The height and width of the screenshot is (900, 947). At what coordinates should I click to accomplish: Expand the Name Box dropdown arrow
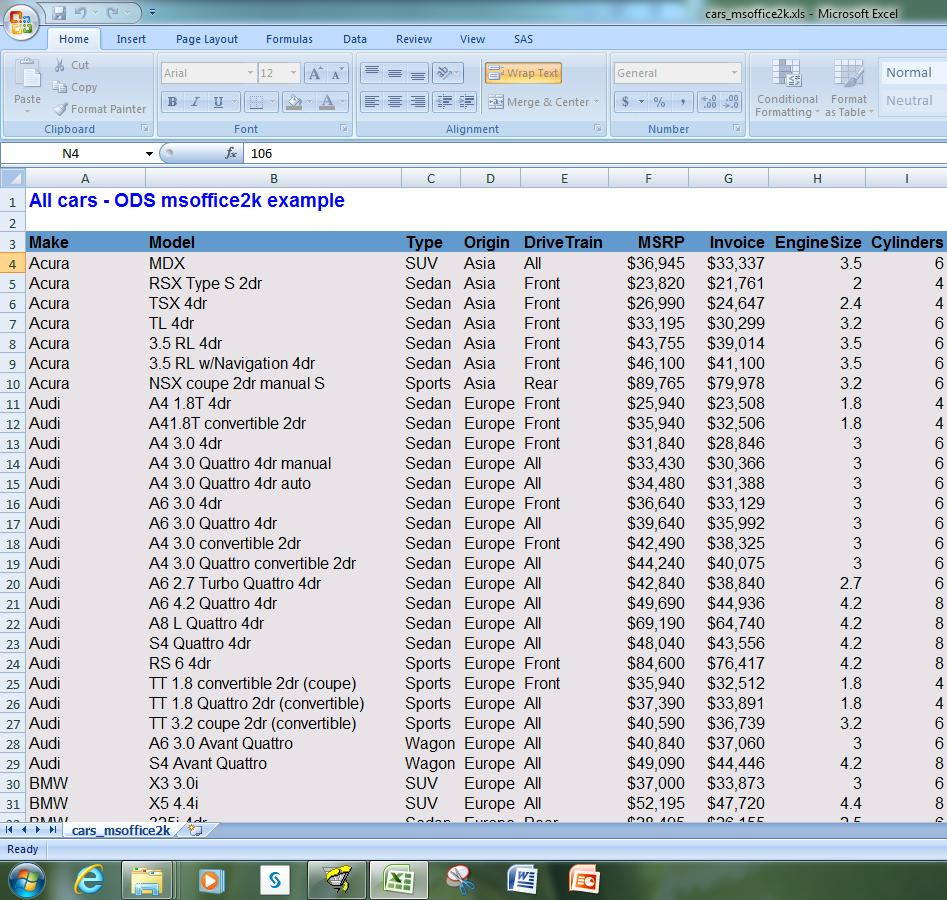[149, 153]
